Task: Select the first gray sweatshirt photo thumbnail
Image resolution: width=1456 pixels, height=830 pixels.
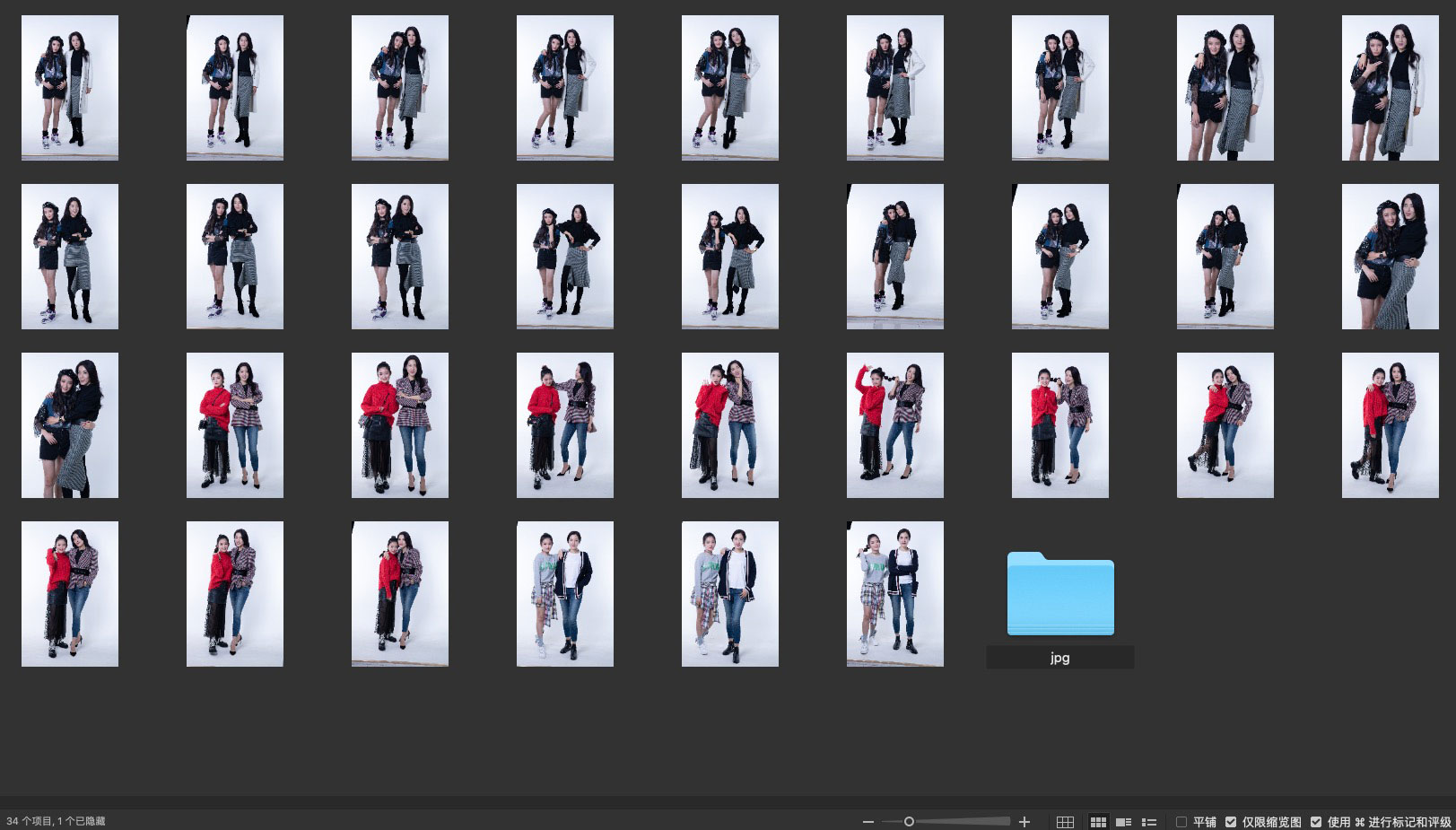Action: pyautogui.click(x=565, y=594)
